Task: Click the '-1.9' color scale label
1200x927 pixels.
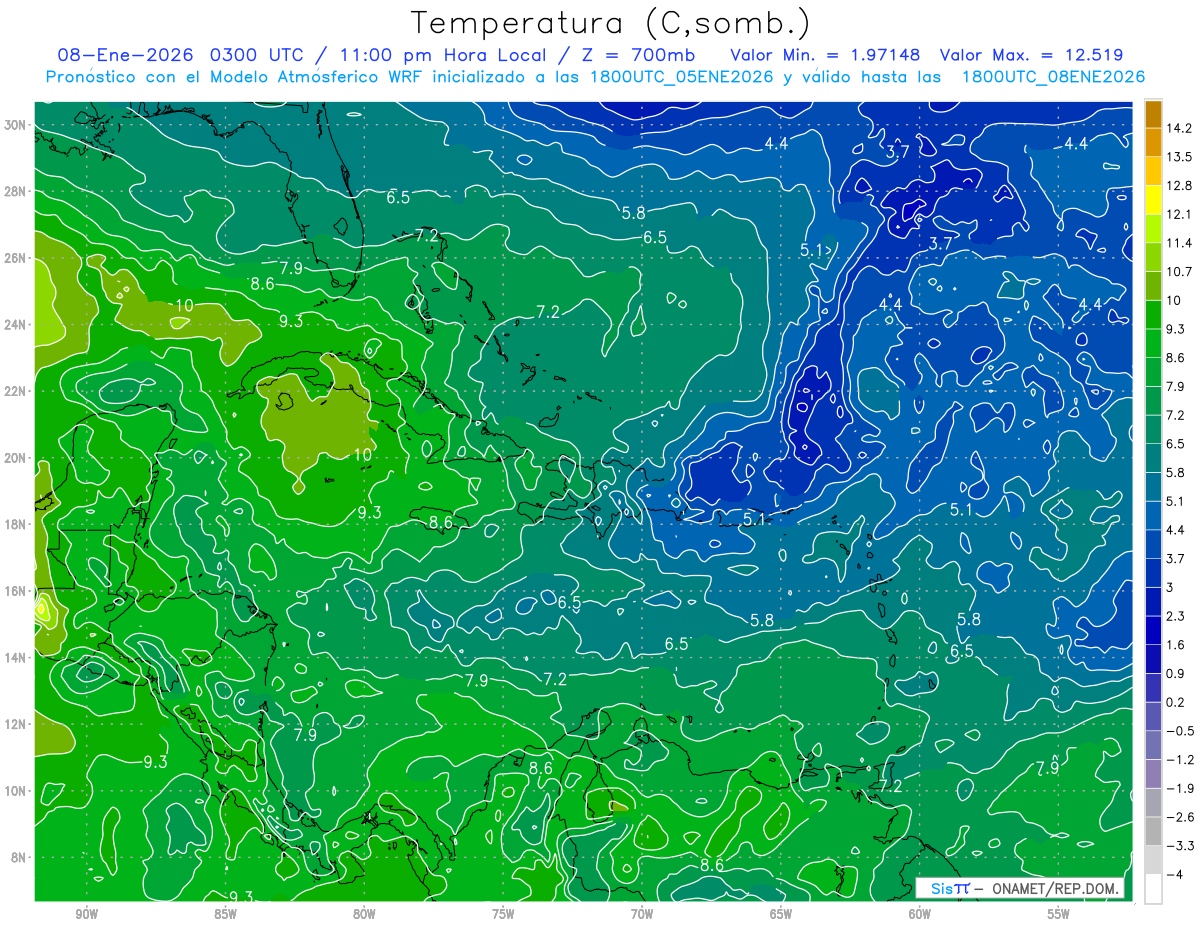Action: [1179, 788]
